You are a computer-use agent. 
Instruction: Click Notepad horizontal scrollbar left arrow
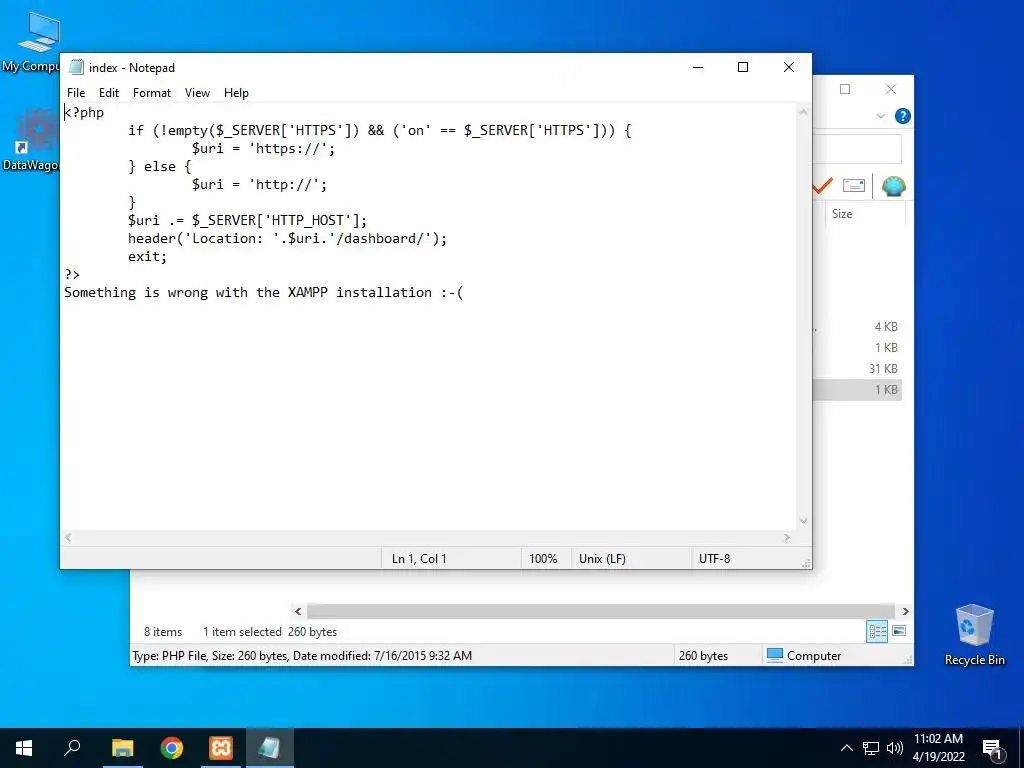pos(68,537)
